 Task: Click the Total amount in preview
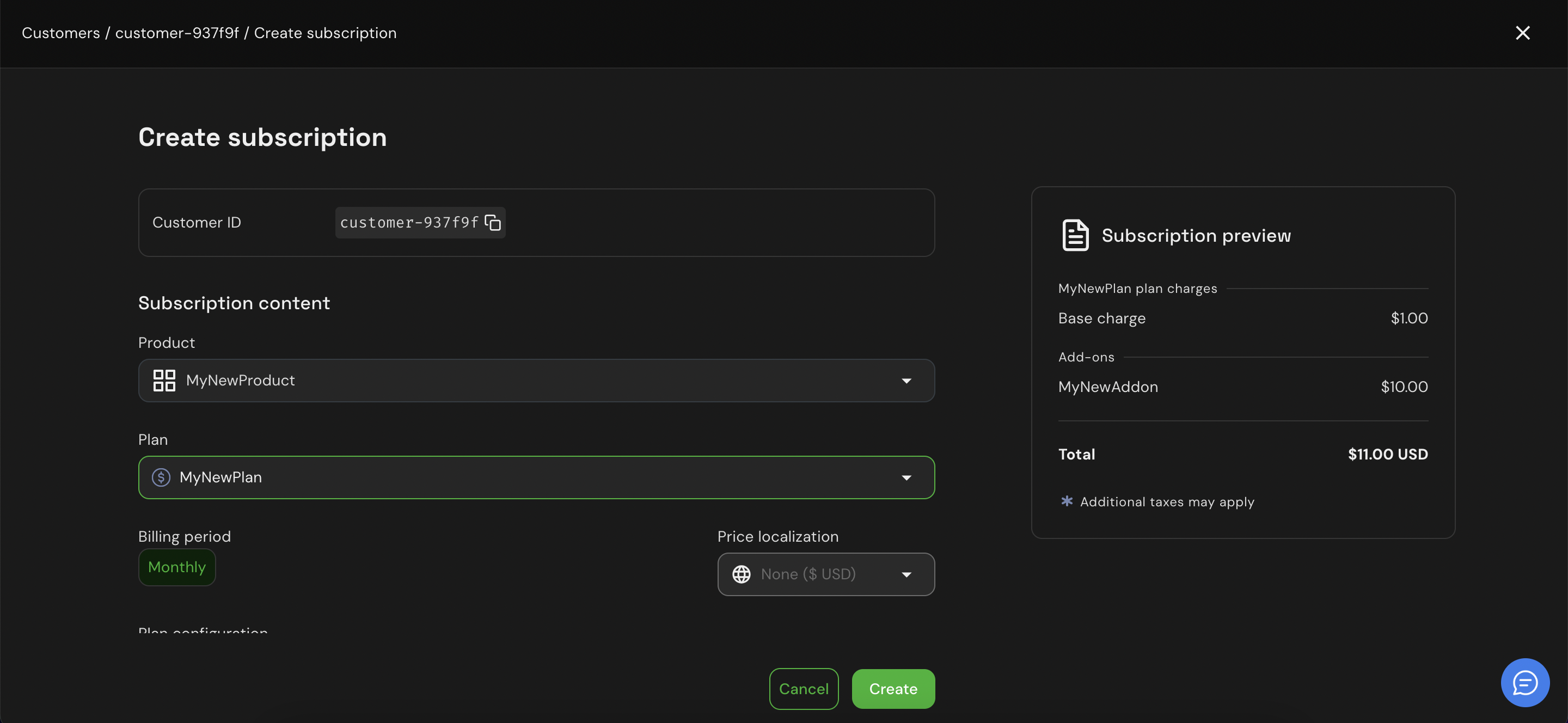tap(1387, 455)
